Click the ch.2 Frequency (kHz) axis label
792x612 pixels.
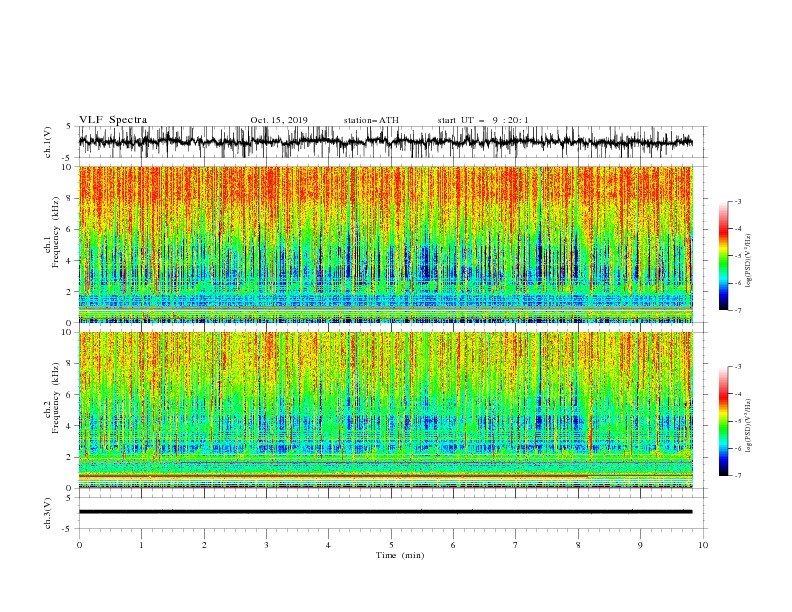click(52, 398)
